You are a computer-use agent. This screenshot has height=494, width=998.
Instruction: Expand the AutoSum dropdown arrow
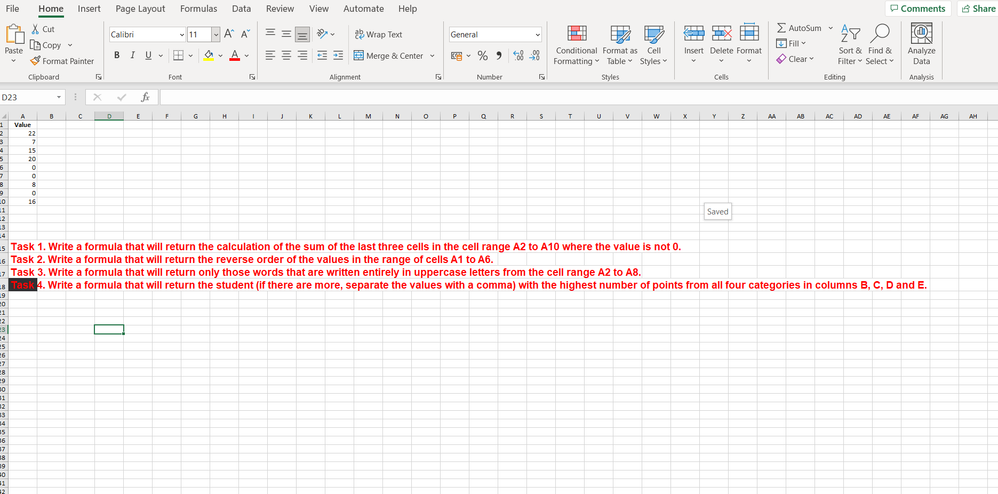(x=831, y=29)
